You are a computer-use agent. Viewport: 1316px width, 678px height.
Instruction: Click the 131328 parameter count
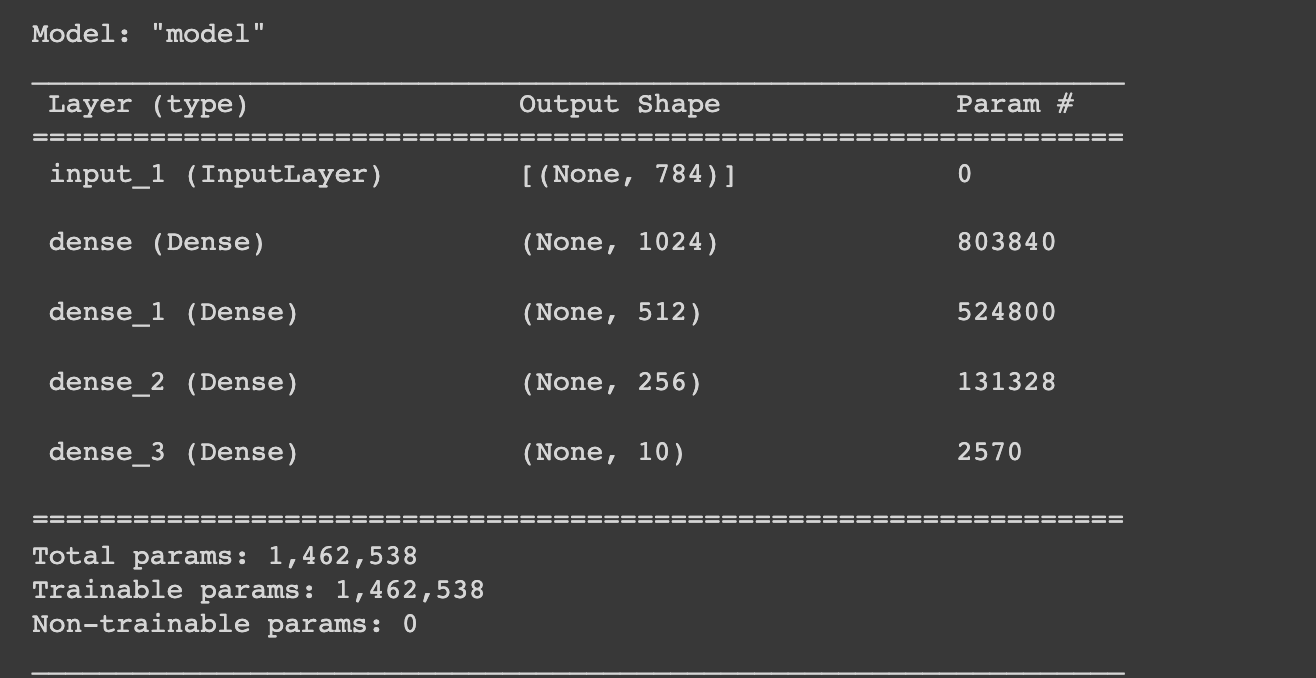coord(1006,382)
